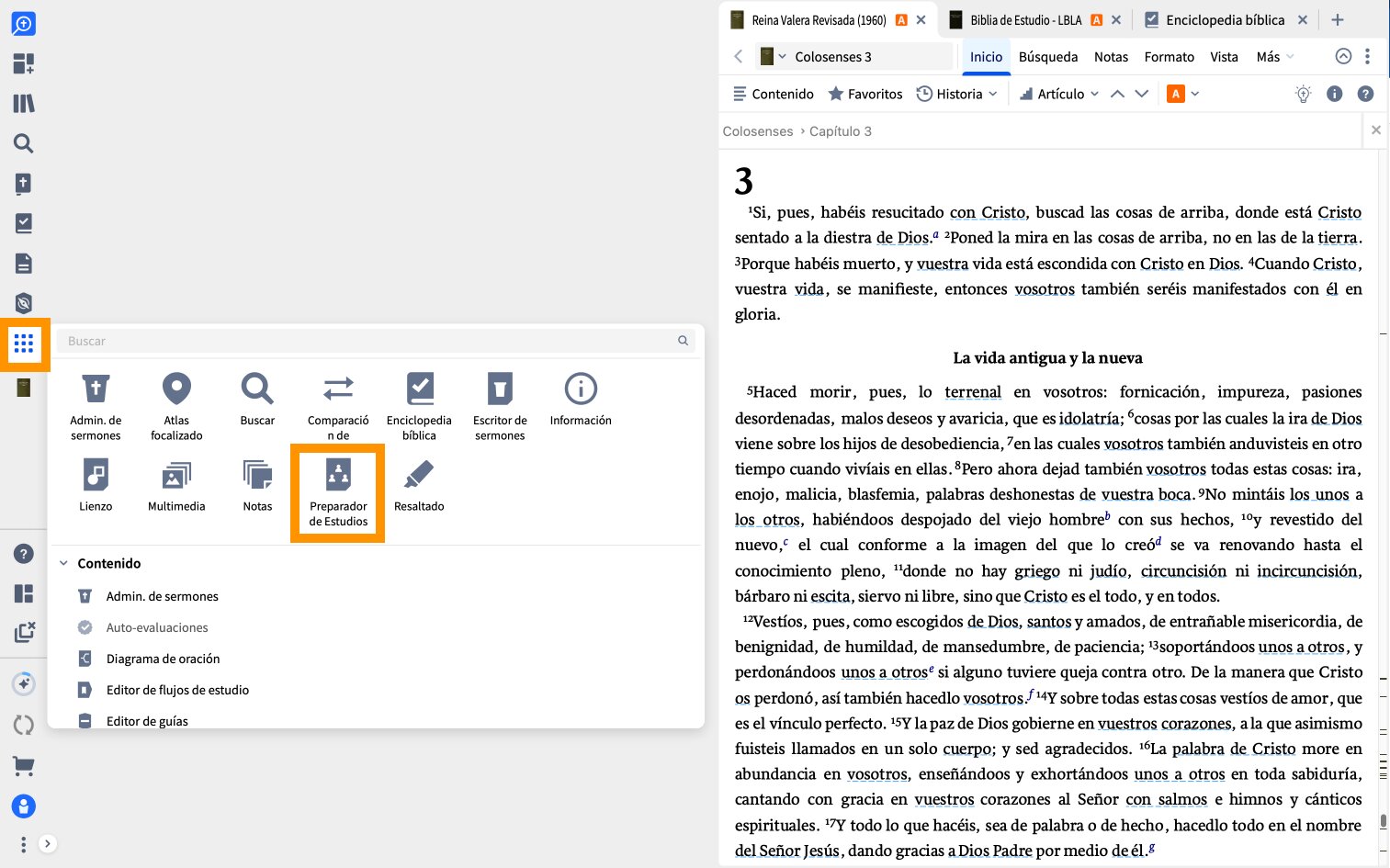Open the Bible bookmark icon in sidebar
This screenshot has width=1390, height=868.
coord(24,183)
